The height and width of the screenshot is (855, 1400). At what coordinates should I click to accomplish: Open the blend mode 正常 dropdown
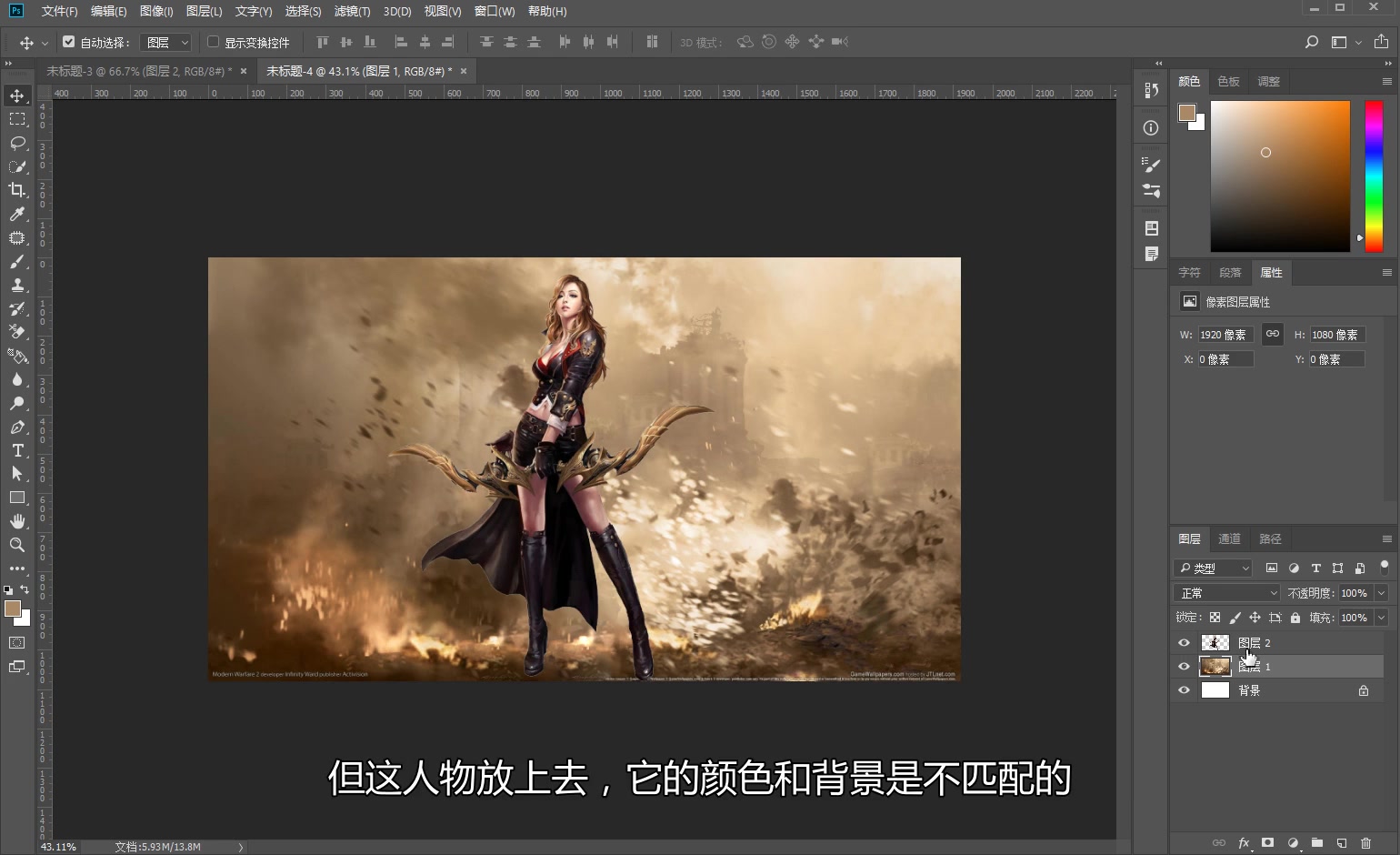[1227, 593]
